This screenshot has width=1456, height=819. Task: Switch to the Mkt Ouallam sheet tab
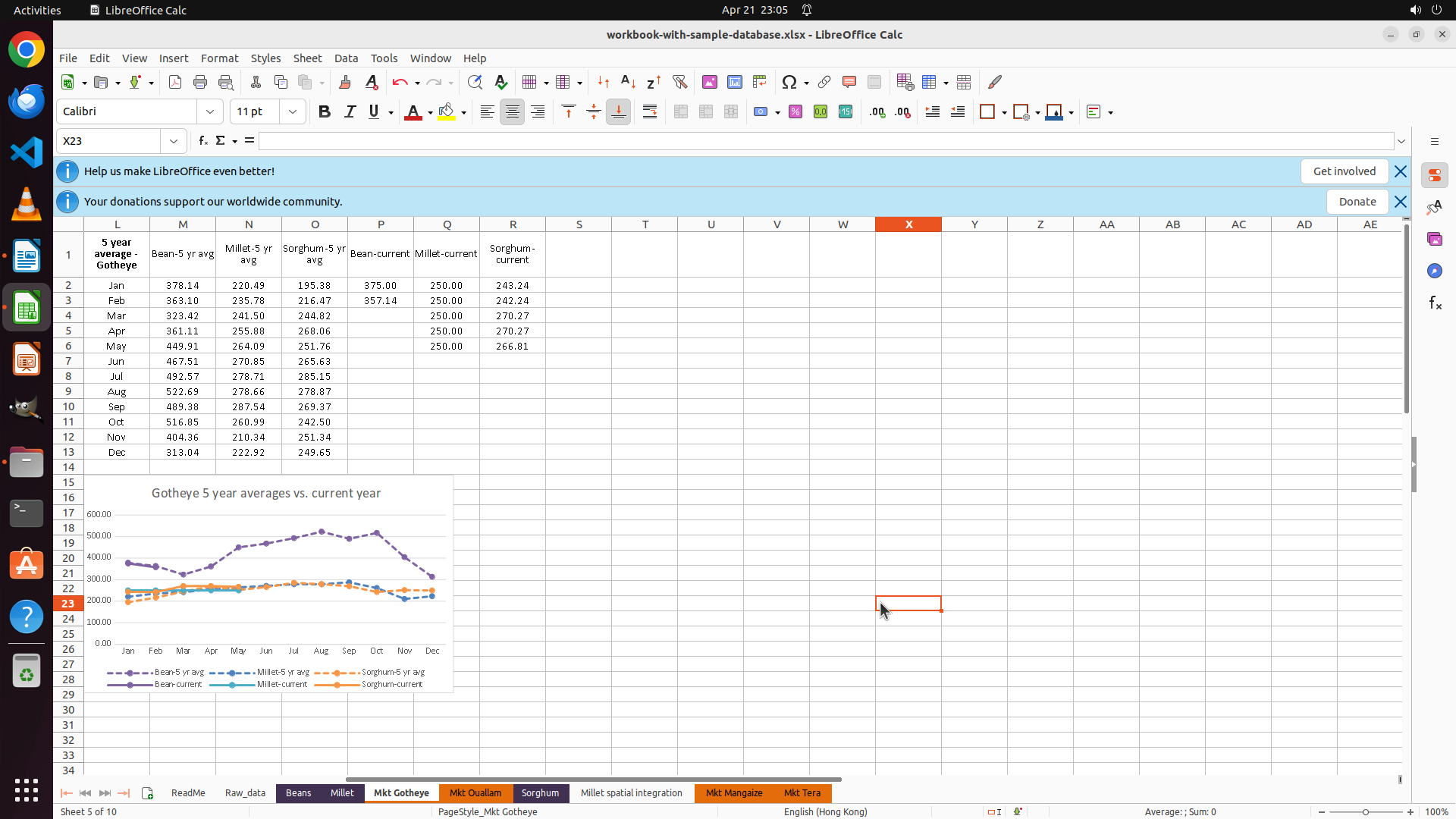pyautogui.click(x=475, y=793)
